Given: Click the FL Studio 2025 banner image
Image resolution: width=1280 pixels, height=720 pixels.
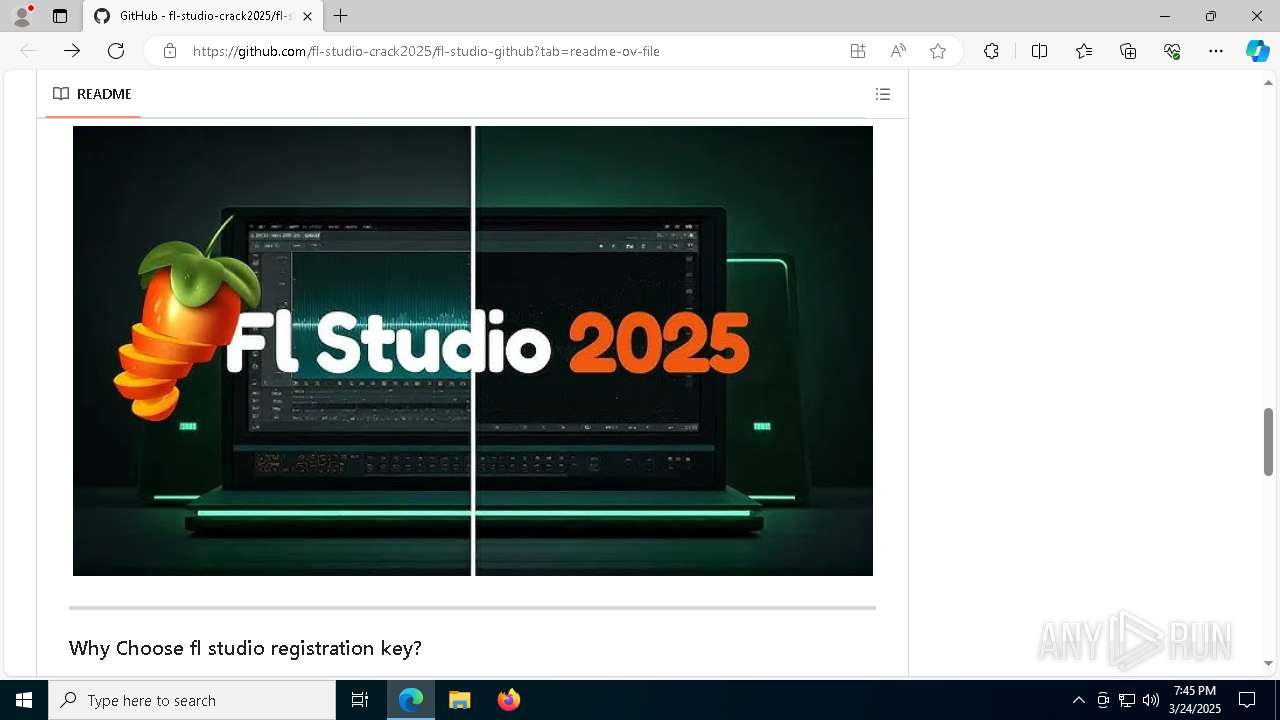Looking at the screenshot, I should click(x=473, y=351).
